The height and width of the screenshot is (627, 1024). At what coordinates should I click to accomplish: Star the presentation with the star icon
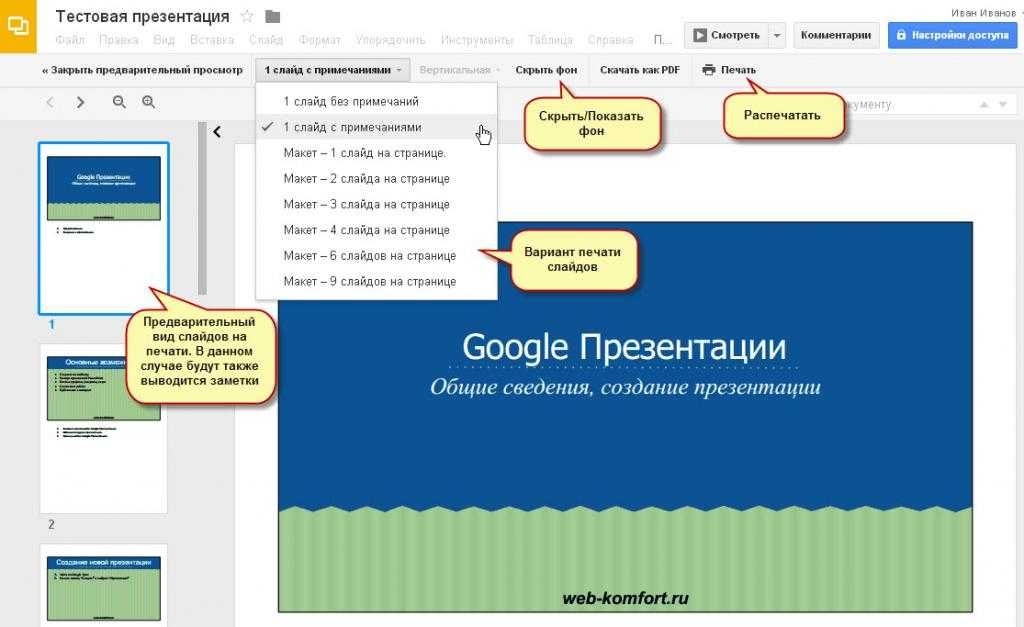(247, 16)
